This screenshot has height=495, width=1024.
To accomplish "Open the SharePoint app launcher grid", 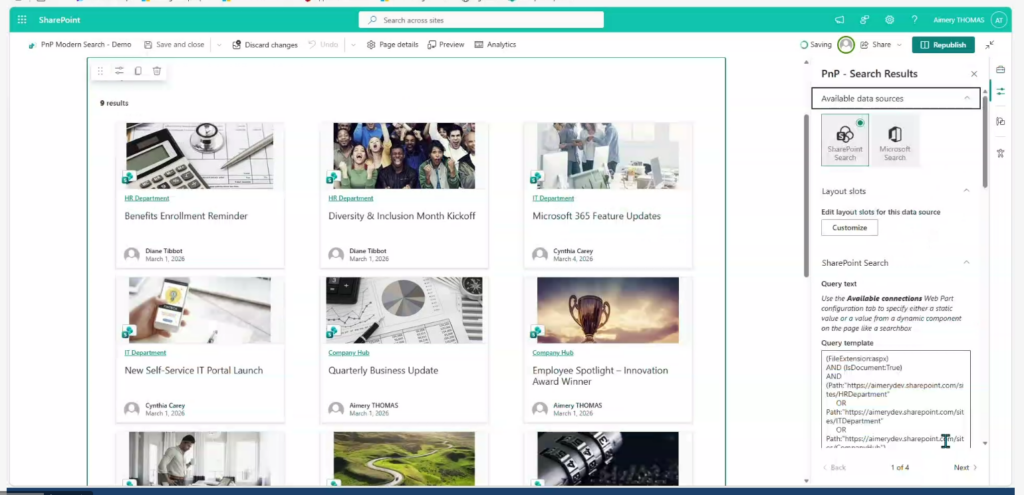I will pos(22,20).
